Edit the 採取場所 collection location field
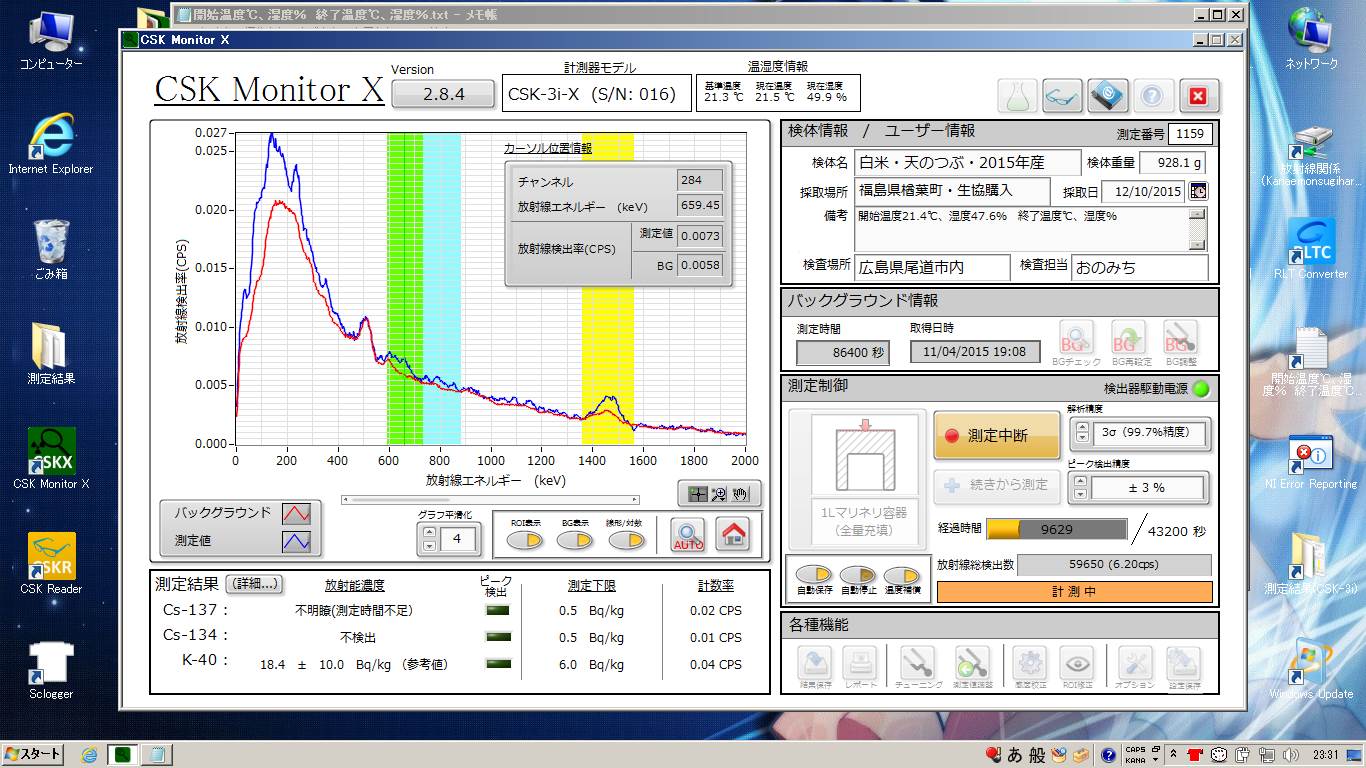Viewport: 1366px width, 768px height. (x=952, y=190)
